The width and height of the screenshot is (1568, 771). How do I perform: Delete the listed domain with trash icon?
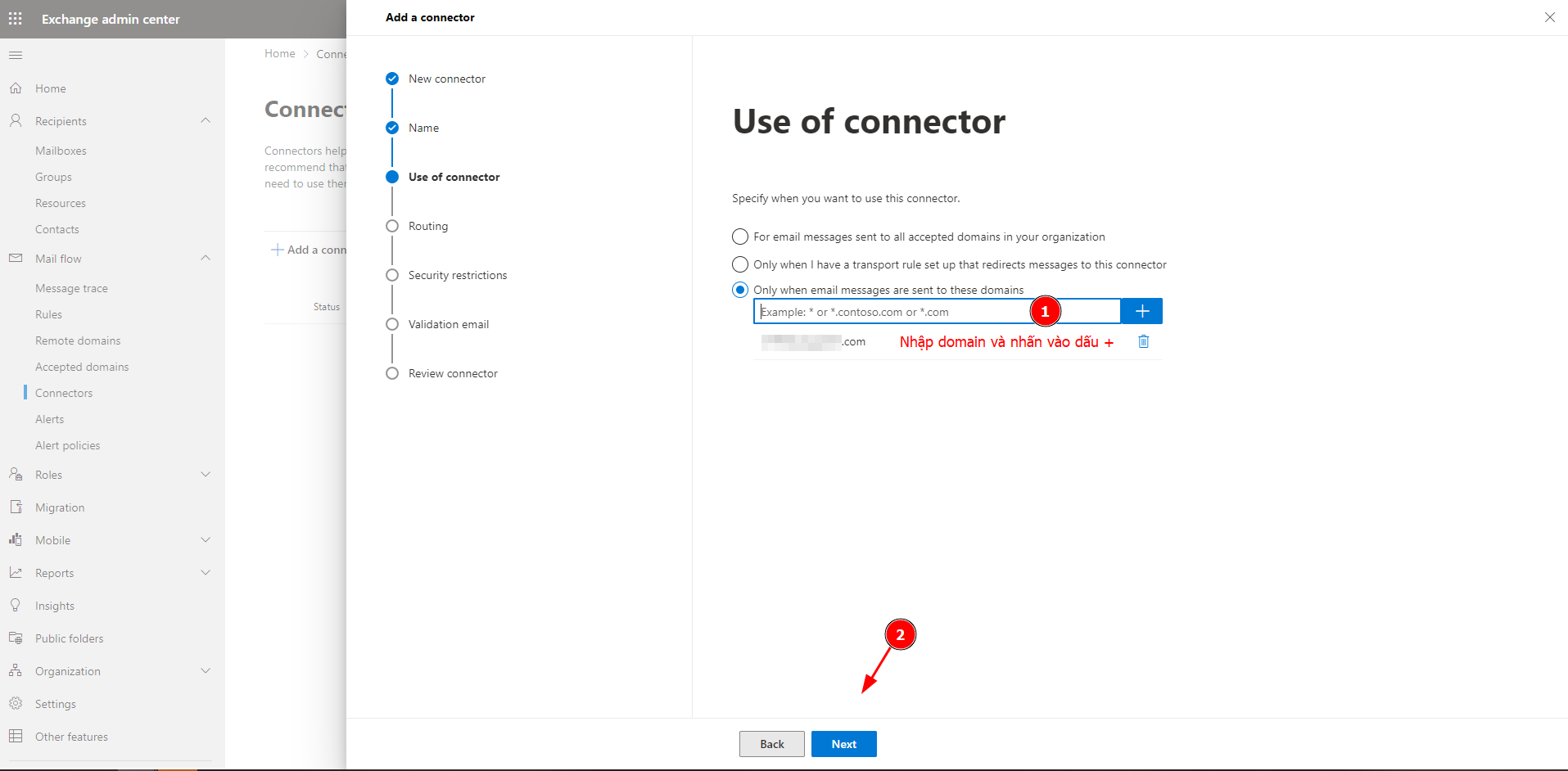(1143, 341)
